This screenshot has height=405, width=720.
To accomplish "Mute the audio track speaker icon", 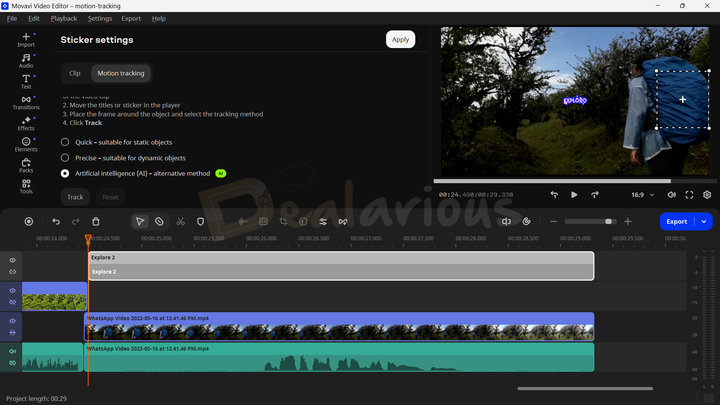I will coord(12,351).
